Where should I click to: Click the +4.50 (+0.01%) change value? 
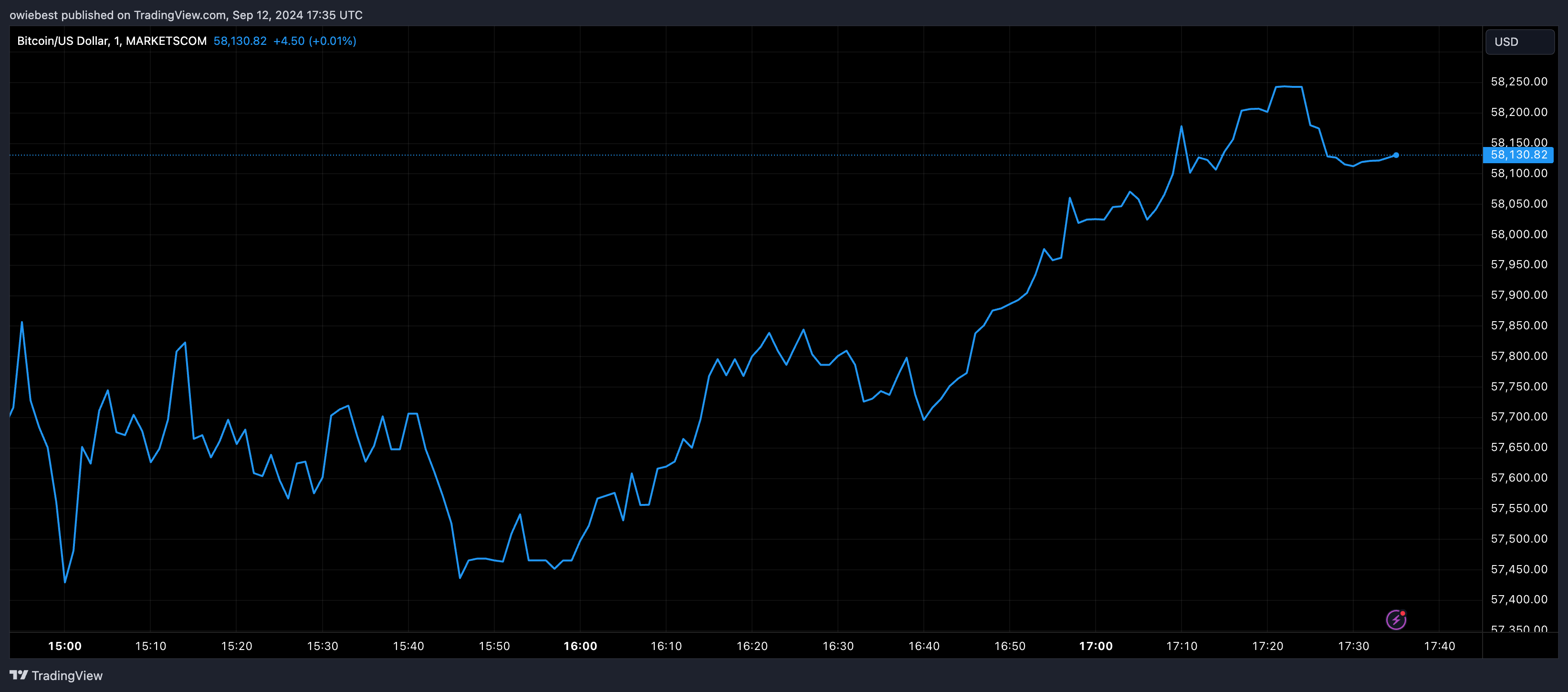(x=314, y=41)
